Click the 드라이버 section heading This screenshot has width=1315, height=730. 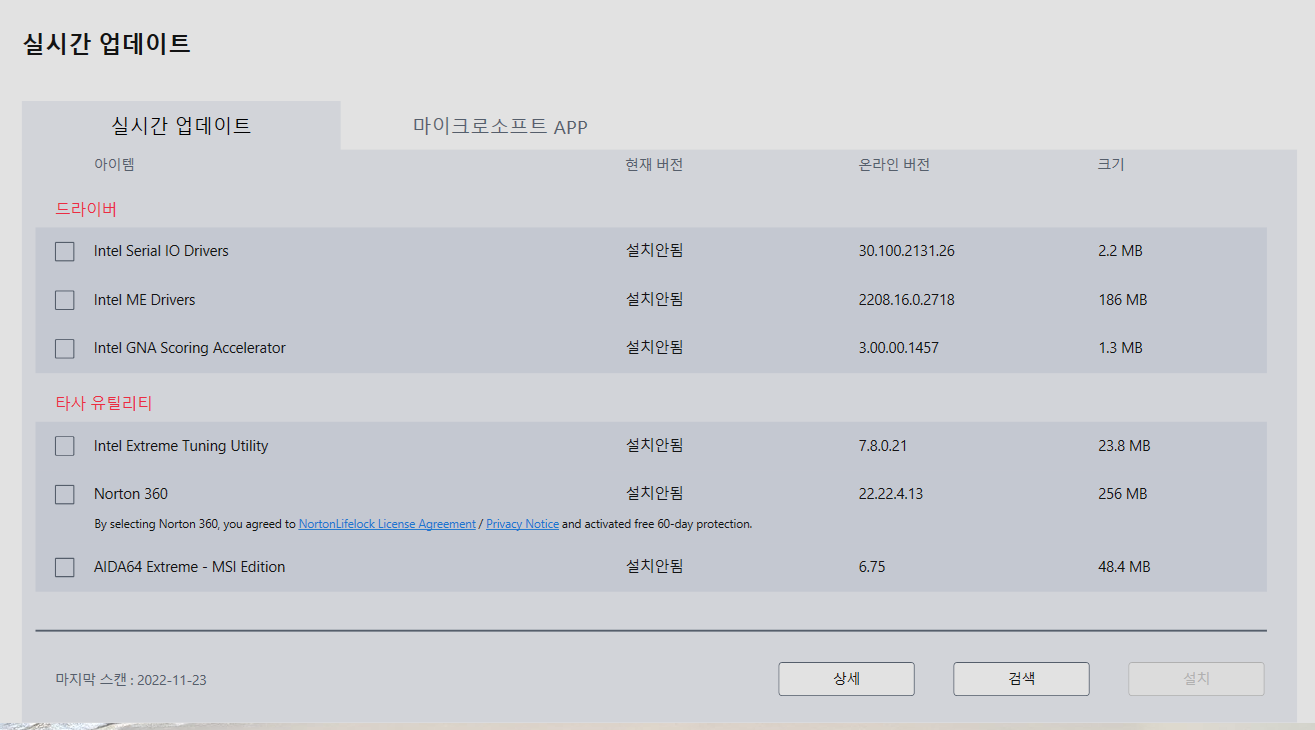point(86,209)
